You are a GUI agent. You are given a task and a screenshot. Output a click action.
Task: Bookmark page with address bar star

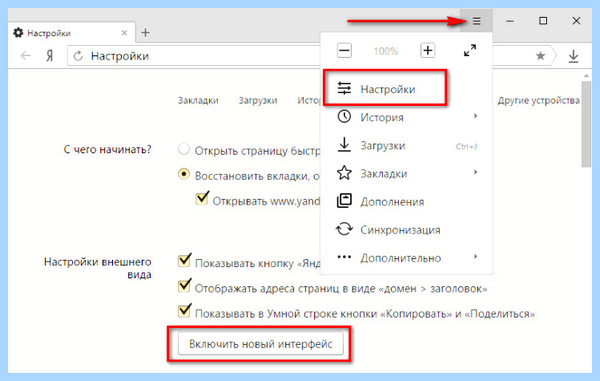point(540,56)
